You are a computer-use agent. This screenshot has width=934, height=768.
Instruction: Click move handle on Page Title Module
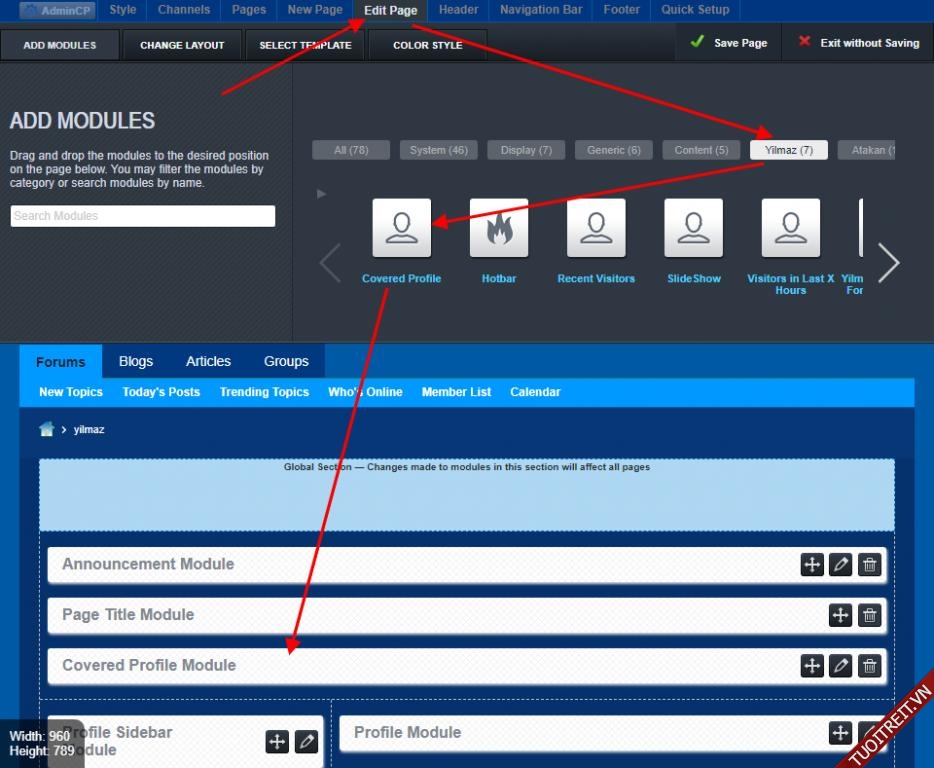(840, 616)
